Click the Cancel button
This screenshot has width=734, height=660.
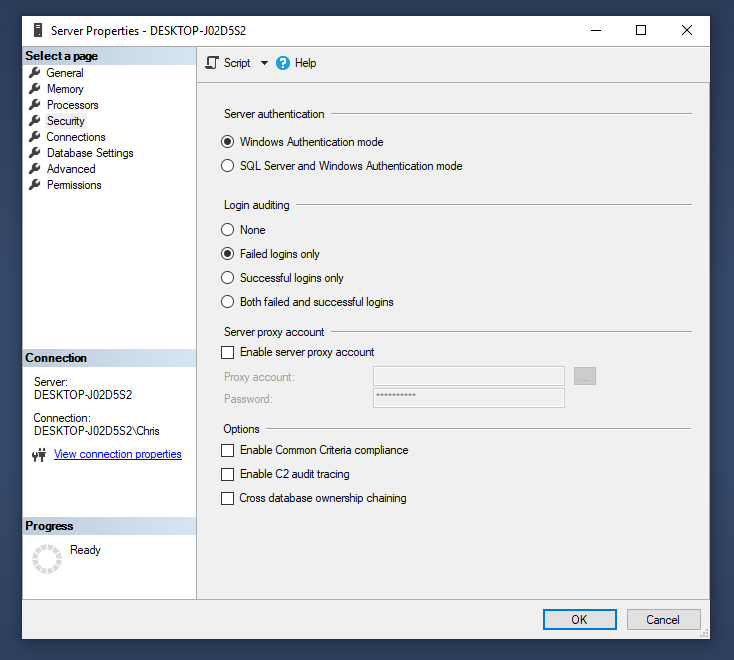tap(662, 619)
